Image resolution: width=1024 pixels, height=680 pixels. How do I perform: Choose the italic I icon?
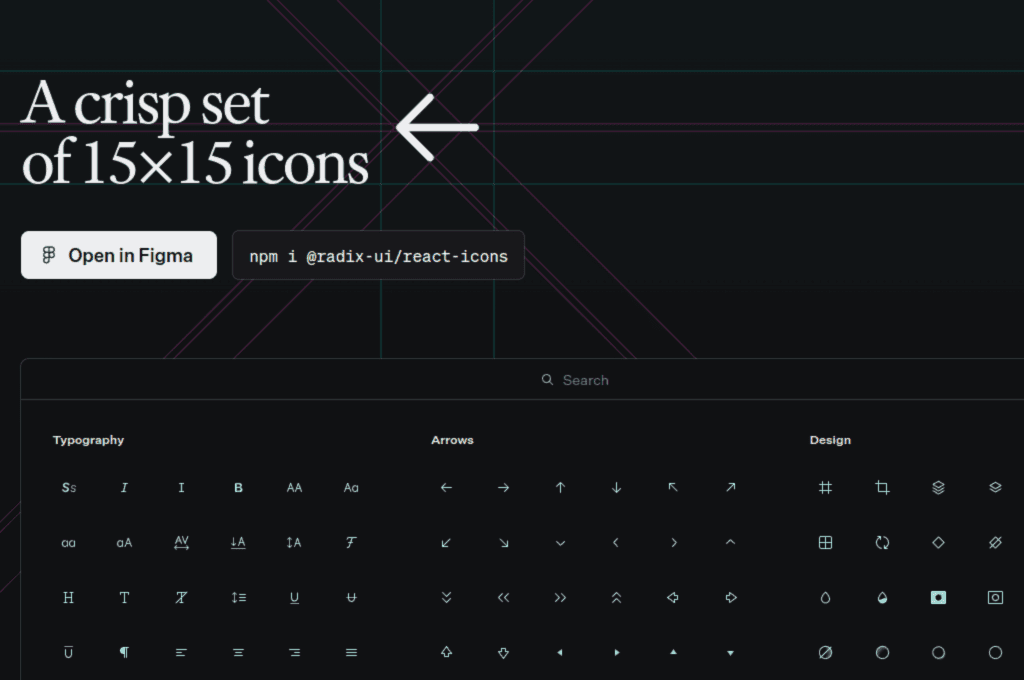pos(124,487)
